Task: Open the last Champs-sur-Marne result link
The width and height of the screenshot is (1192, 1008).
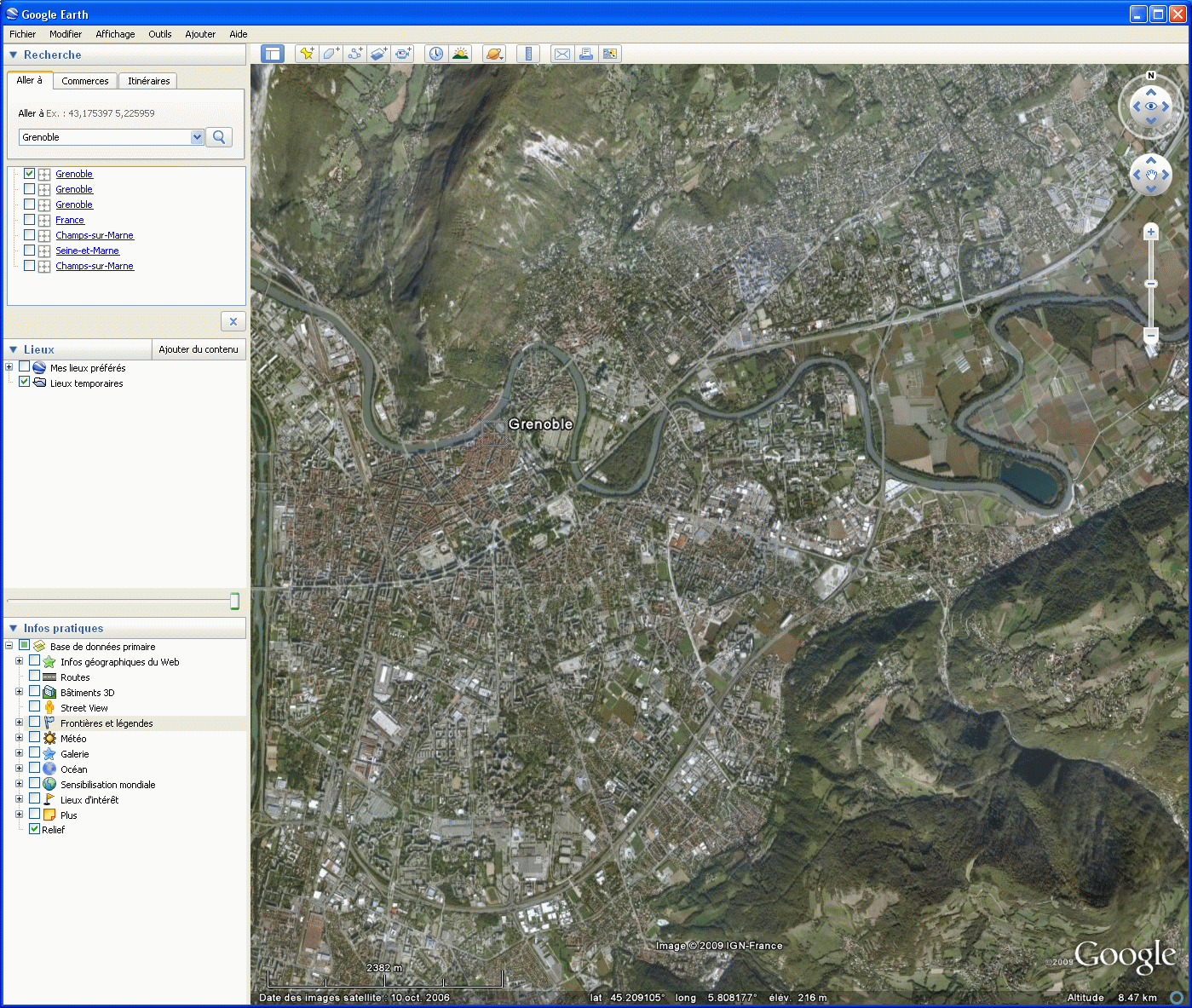Action: coord(95,266)
